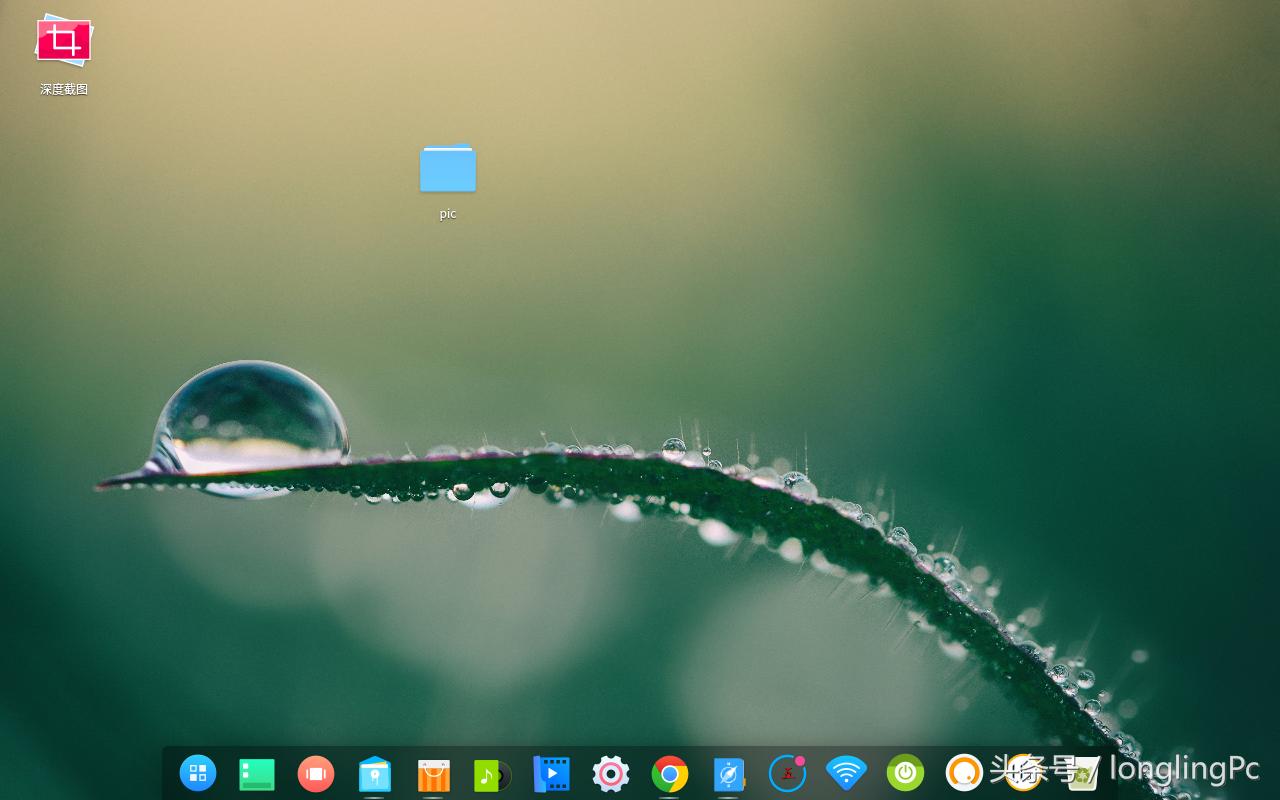Click the orange circular icon beside the power button
Screen dimensions: 1280x800
[963, 773]
